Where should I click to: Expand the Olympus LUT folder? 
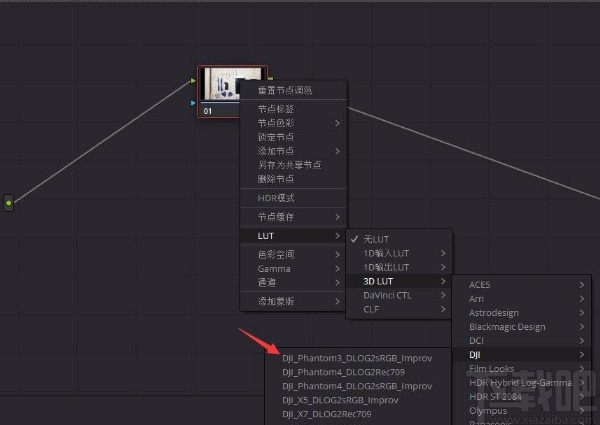point(522,410)
